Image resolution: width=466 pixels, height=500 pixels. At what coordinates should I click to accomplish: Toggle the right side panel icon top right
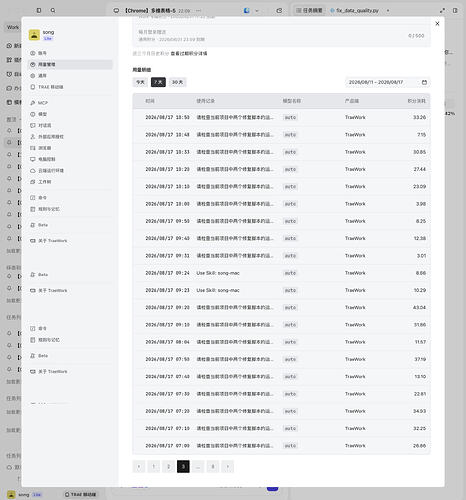tap(455, 11)
